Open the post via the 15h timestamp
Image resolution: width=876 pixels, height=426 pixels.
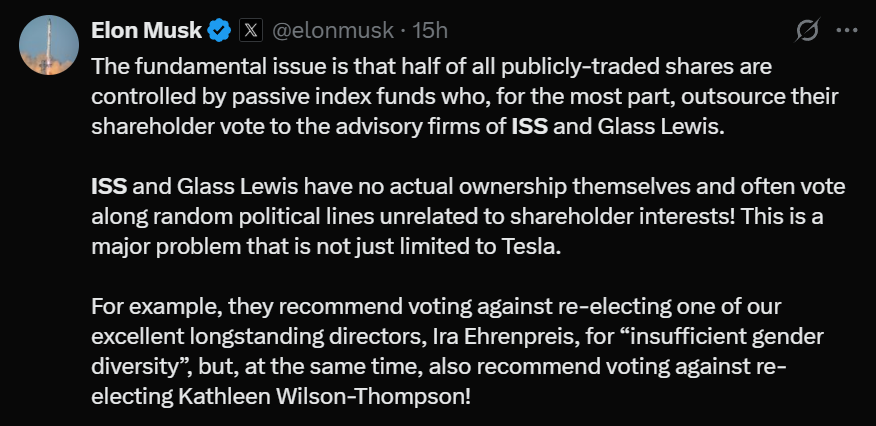(x=430, y=31)
